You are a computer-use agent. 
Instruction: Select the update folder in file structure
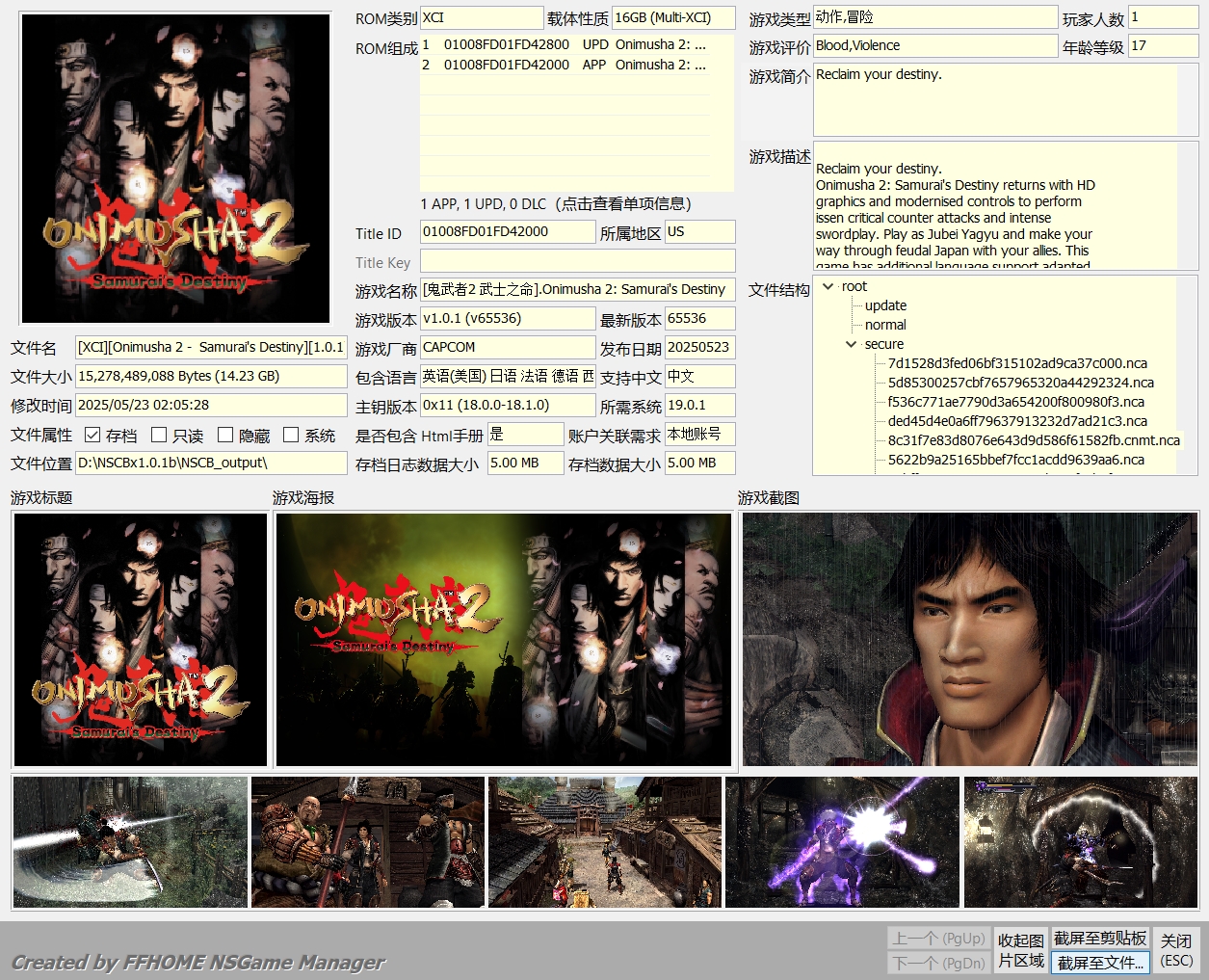(885, 305)
